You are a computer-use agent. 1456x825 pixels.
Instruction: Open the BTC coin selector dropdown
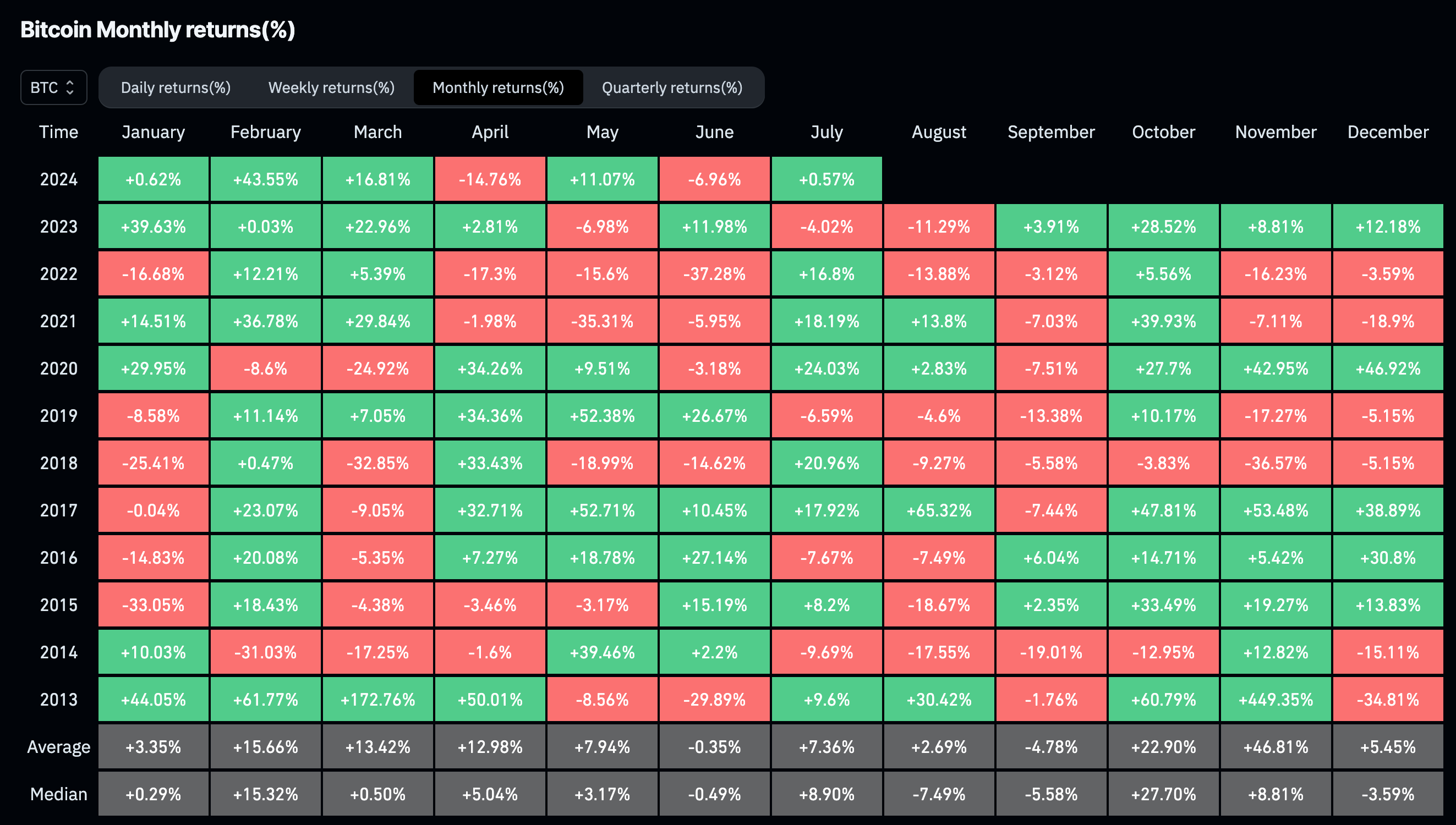53,87
